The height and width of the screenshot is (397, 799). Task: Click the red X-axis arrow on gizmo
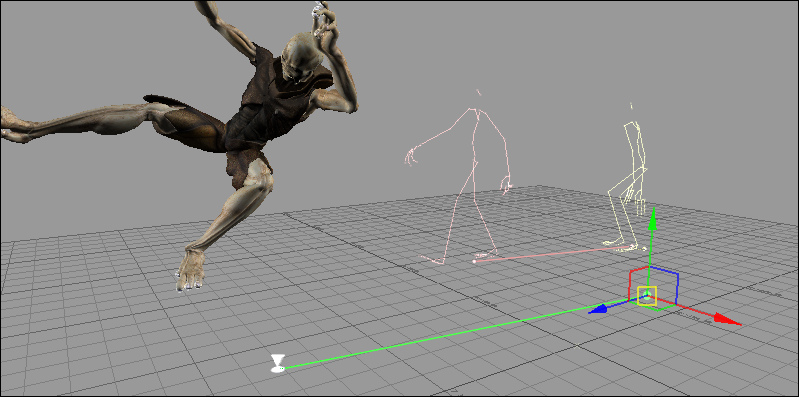(727, 319)
